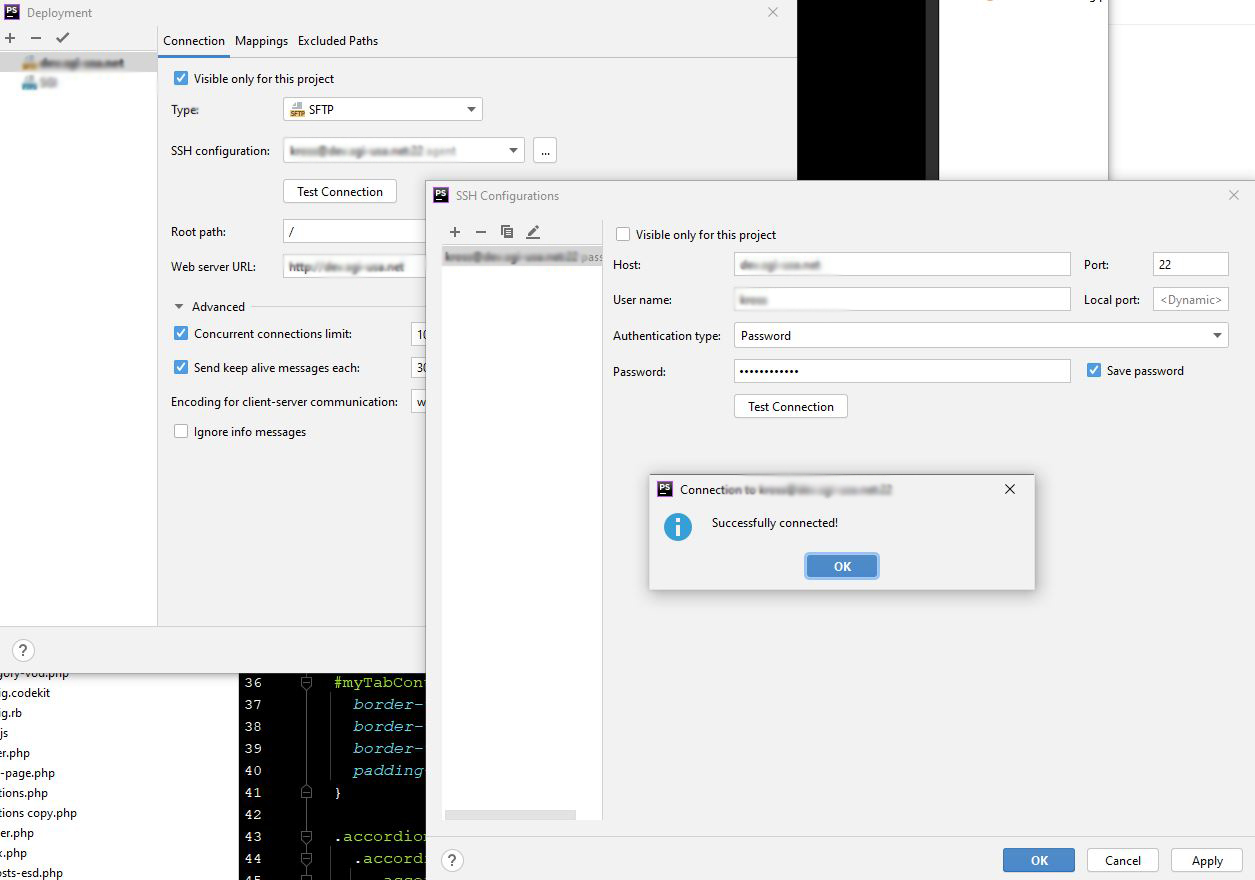Click OK in the Successfully connected dialog
The width and height of the screenshot is (1255, 880).
point(842,566)
